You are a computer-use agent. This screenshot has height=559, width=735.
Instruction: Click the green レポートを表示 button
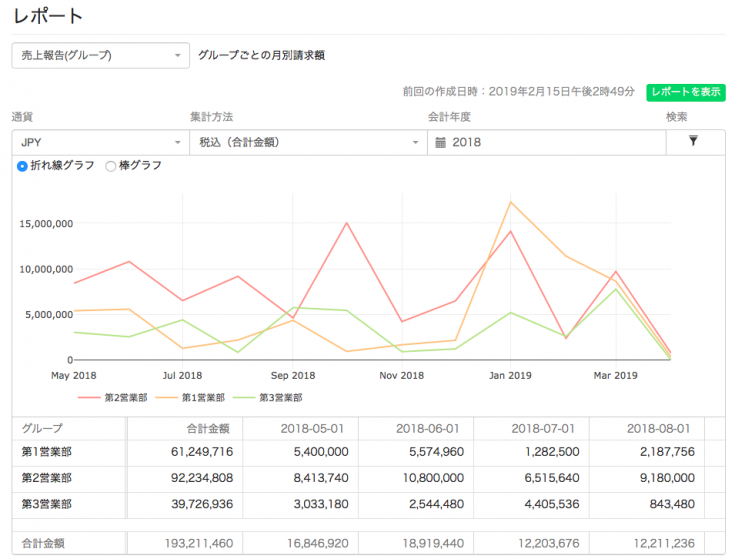[686, 92]
